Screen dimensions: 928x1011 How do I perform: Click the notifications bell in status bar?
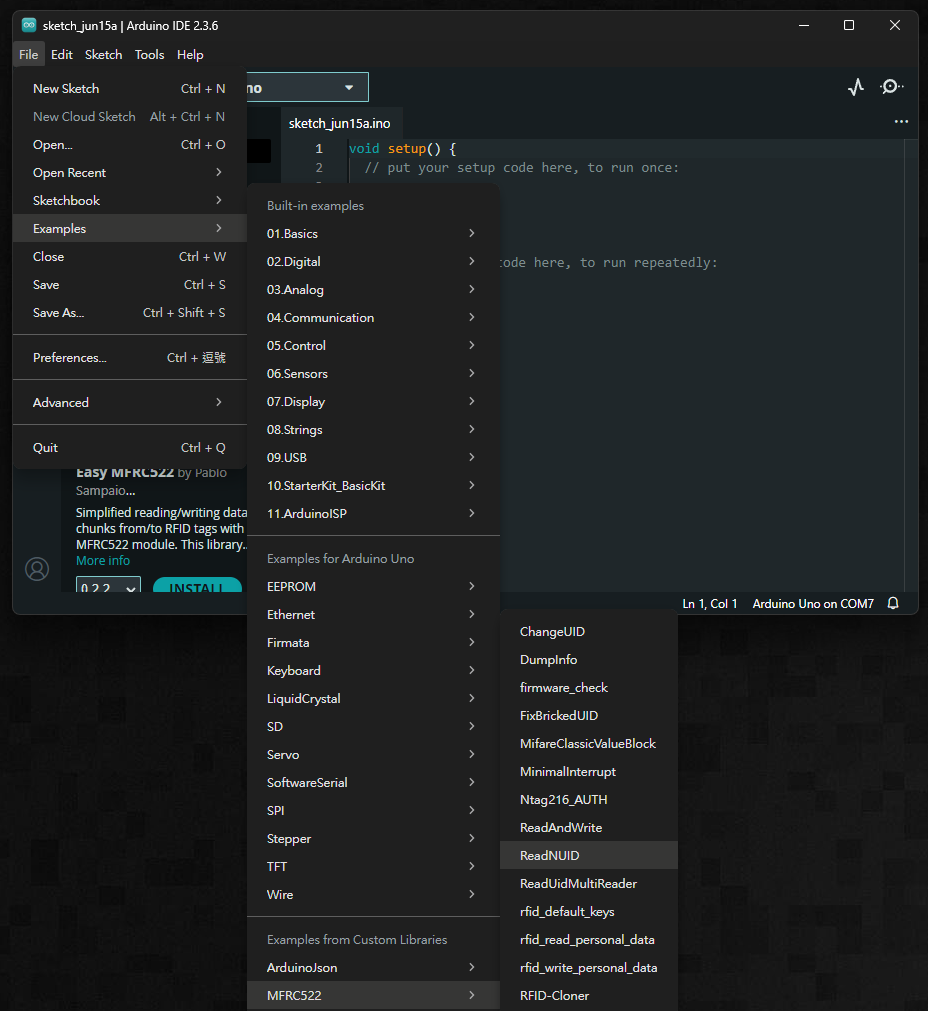pos(893,604)
